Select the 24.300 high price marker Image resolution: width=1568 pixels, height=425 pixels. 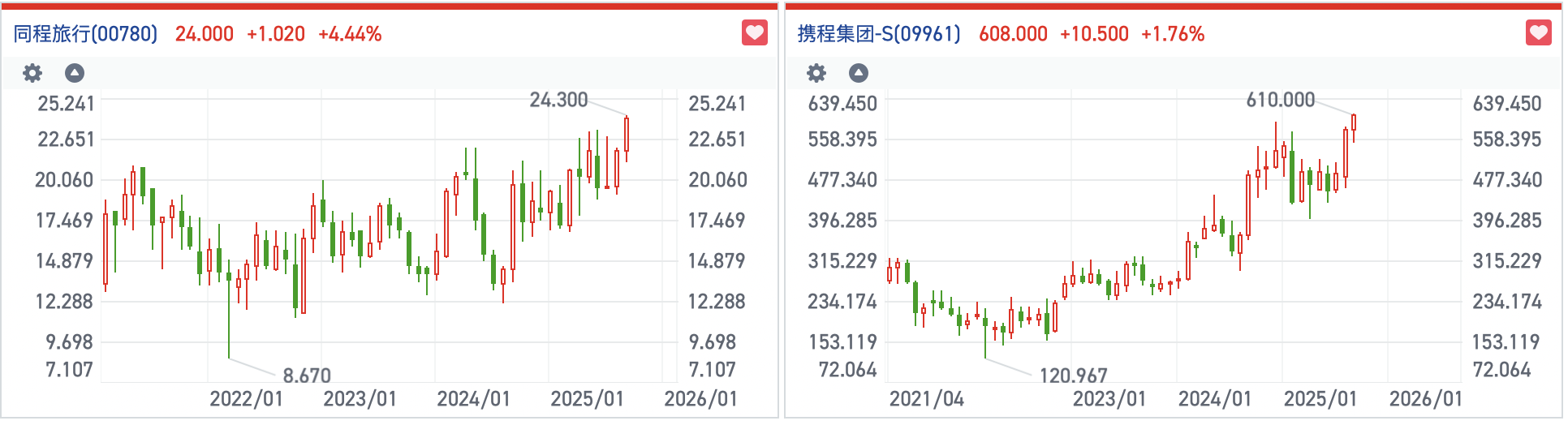tap(558, 100)
